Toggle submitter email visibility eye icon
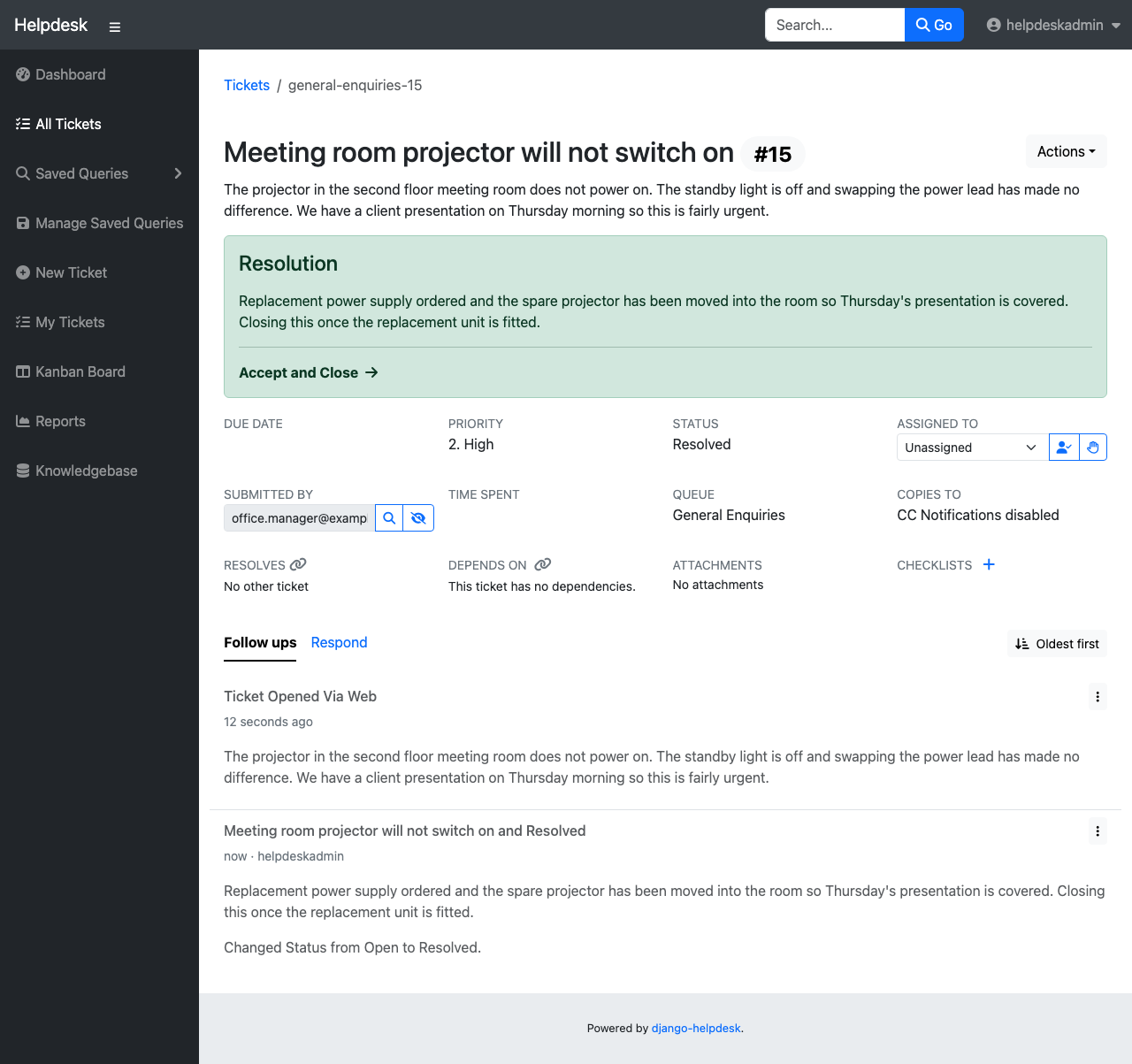The width and height of the screenshot is (1132, 1064). [418, 518]
